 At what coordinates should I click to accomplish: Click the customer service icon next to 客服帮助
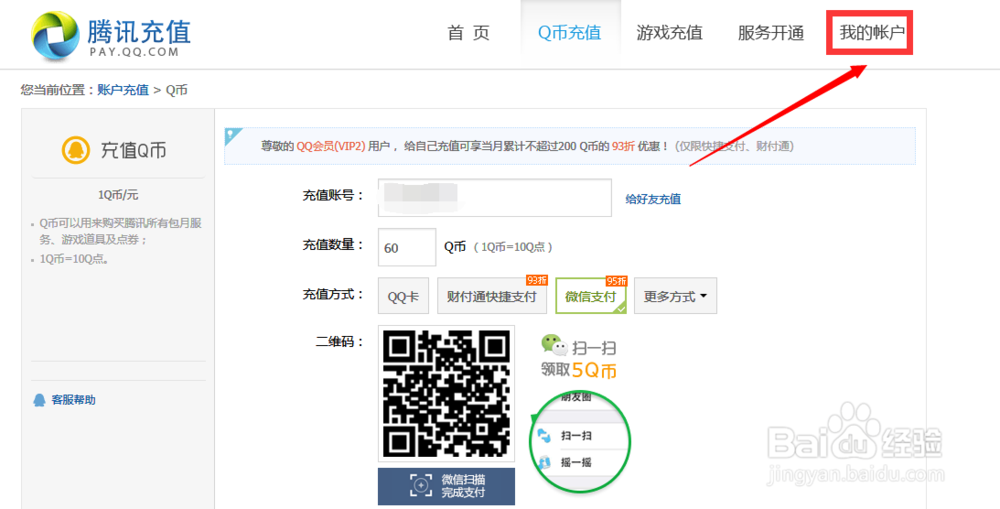[40, 401]
